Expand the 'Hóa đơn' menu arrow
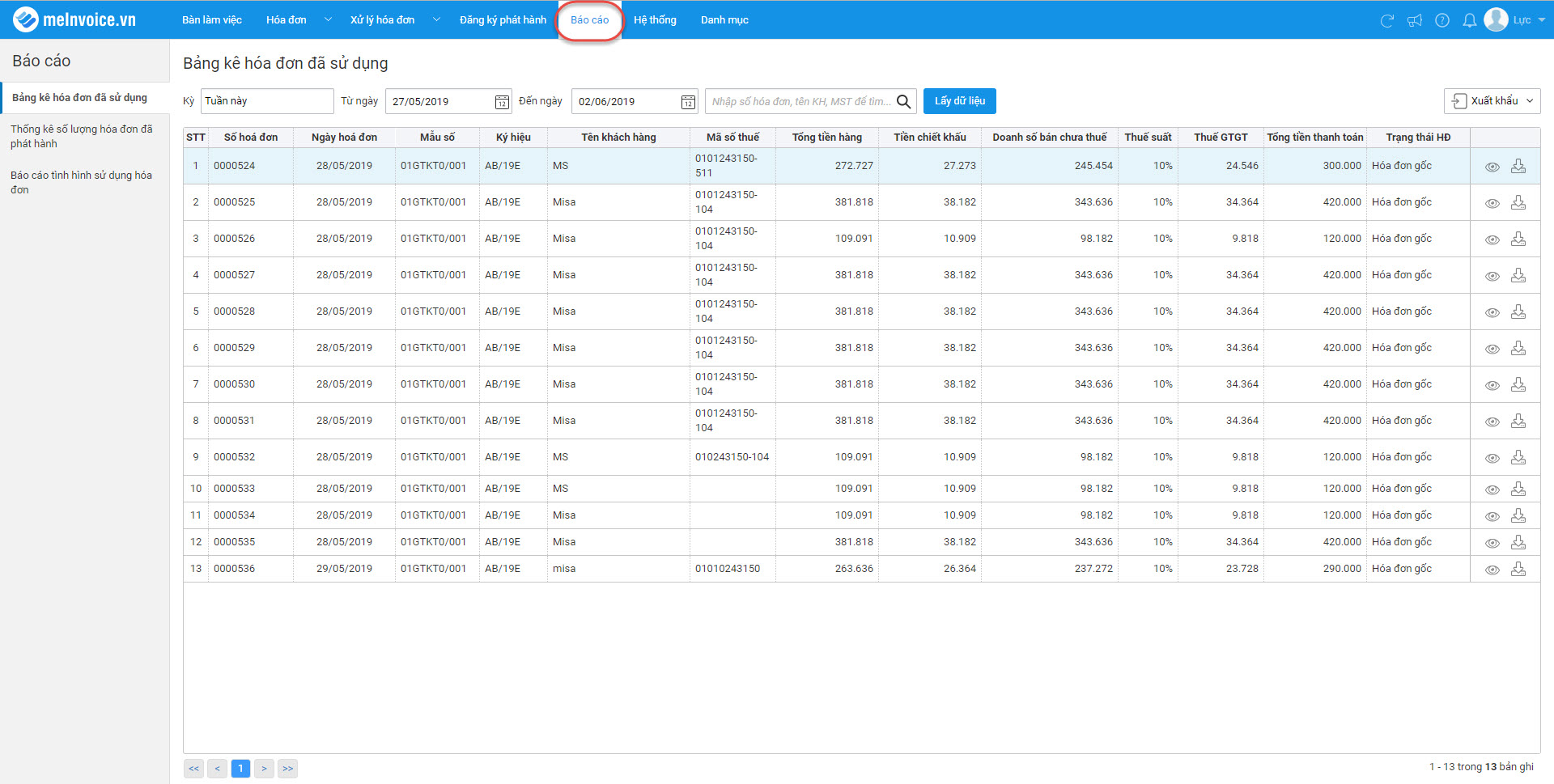Image resolution: width=1554 pixels, height=784 pixels. click(x=328, y=19)
